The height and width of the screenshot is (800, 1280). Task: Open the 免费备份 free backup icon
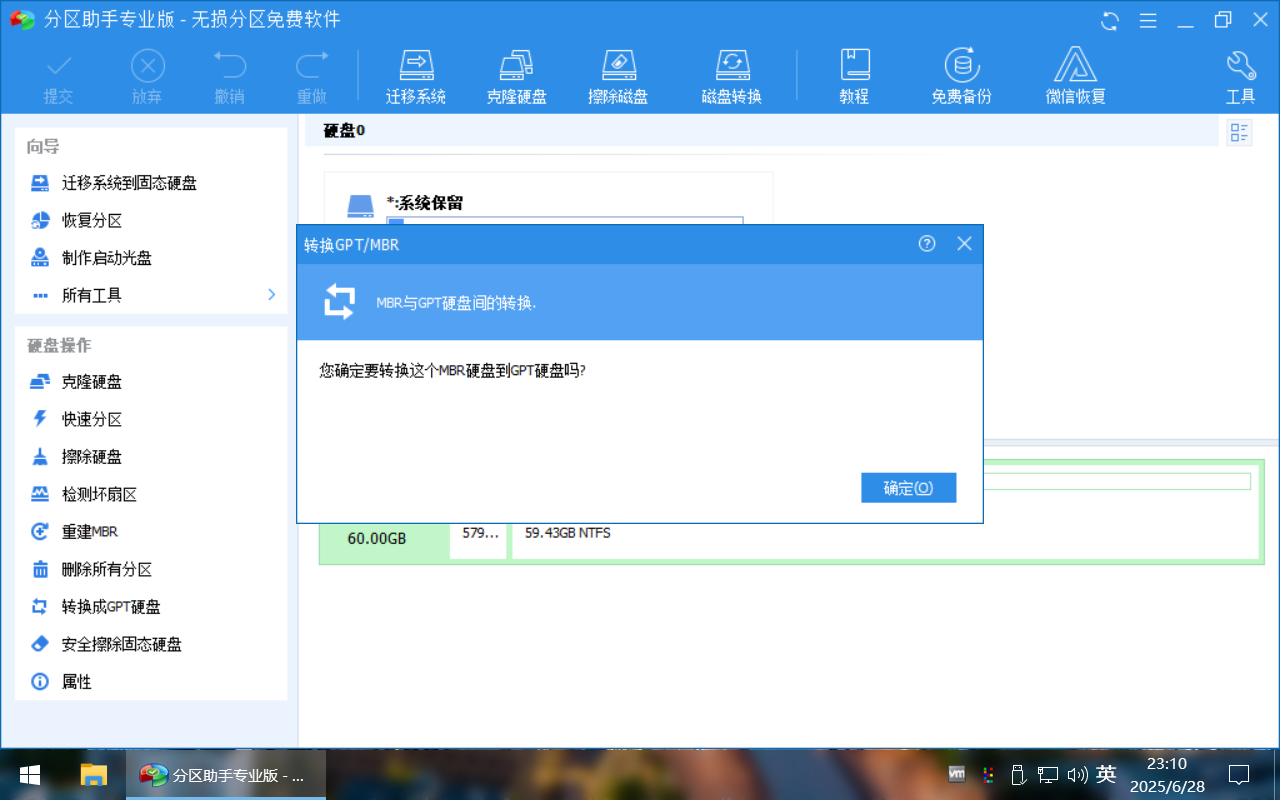(x=962, y=77)
